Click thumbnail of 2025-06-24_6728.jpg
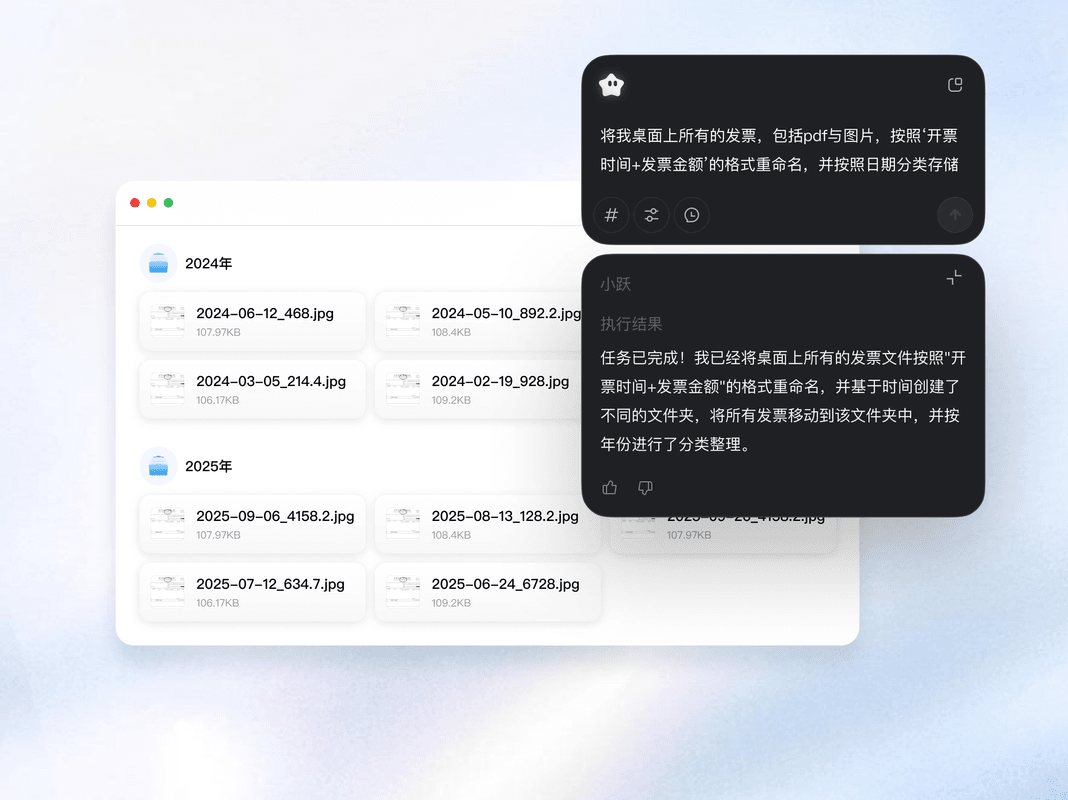1068x800 pixels. [x=403, y=592]
